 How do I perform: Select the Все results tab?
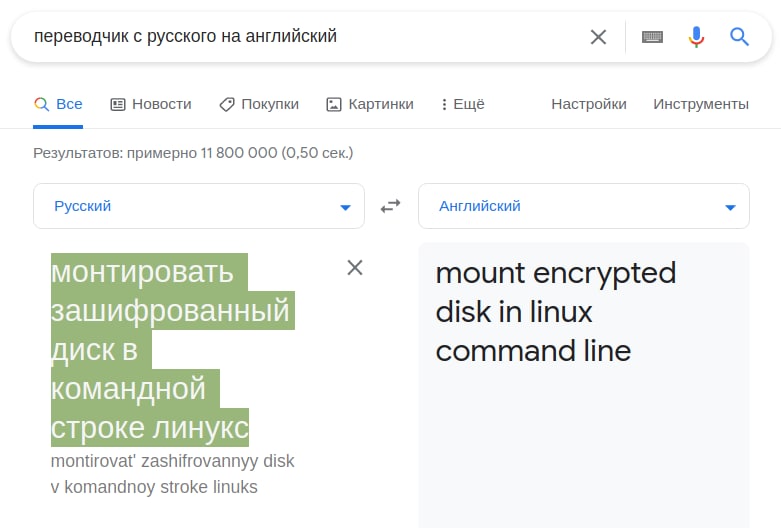coord(58,104)
